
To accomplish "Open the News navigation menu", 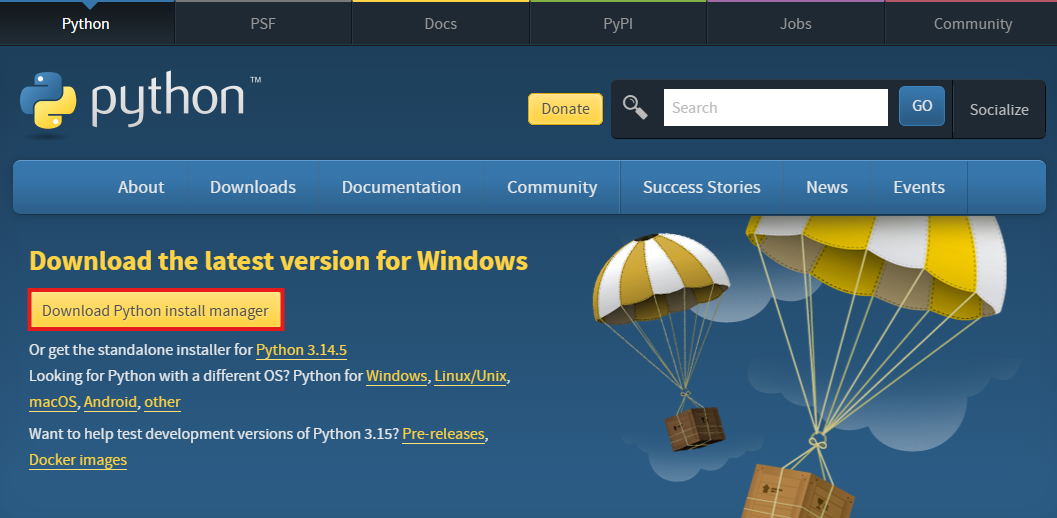I will tap(827, 187).
